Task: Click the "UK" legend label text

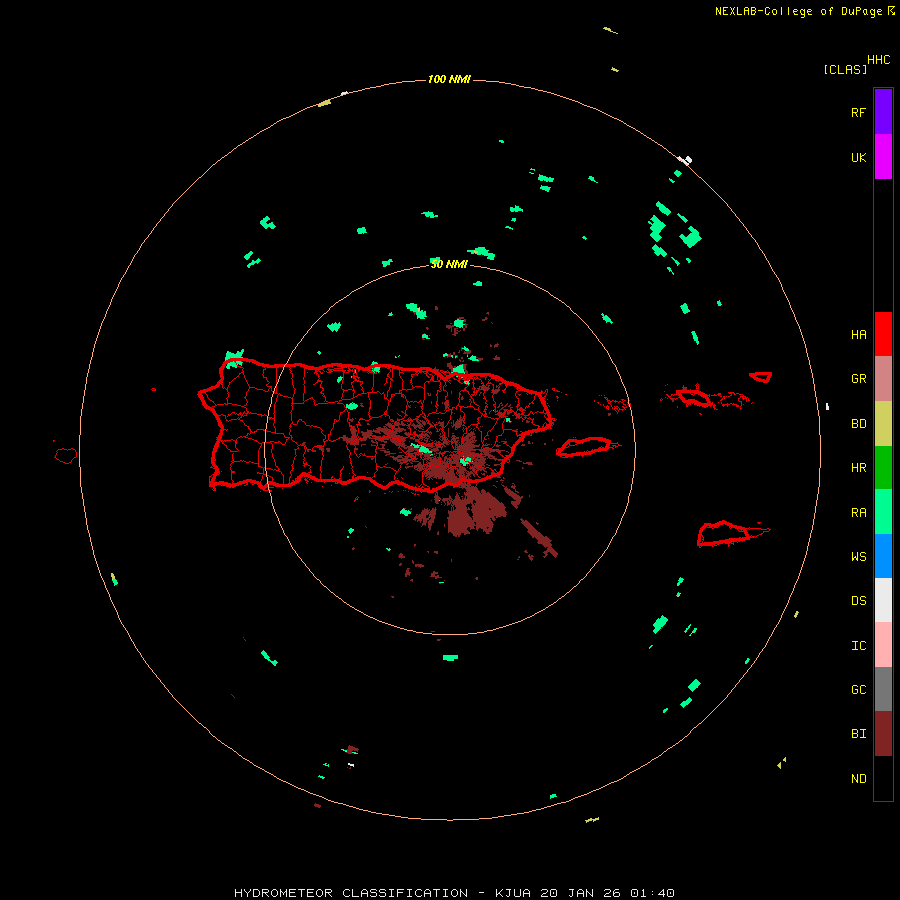Action: 858,157
